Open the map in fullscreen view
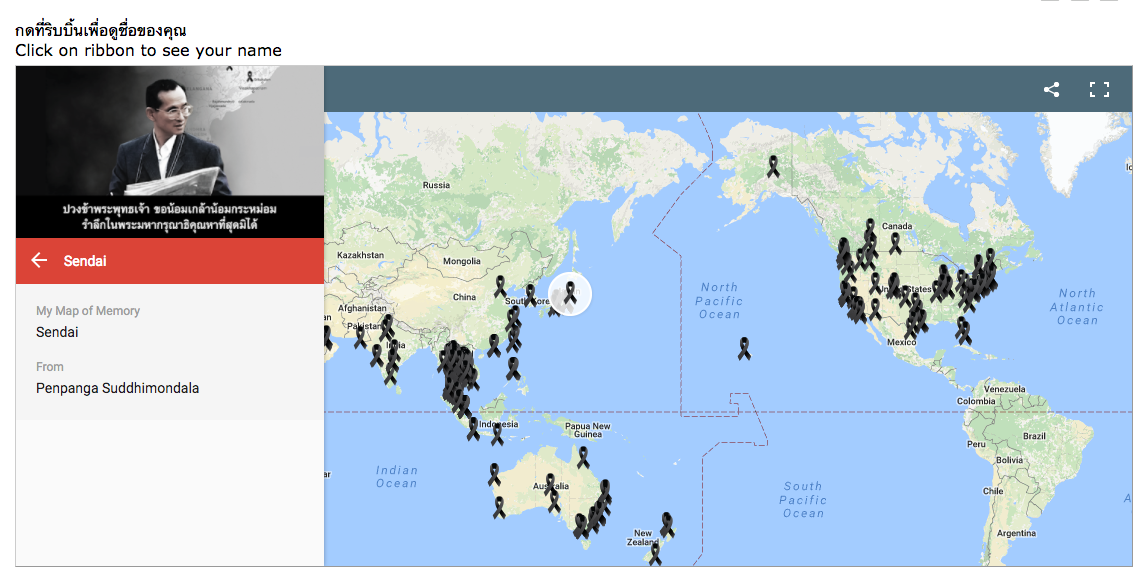Viewport: 1148px width, 587px height. 1099,90
